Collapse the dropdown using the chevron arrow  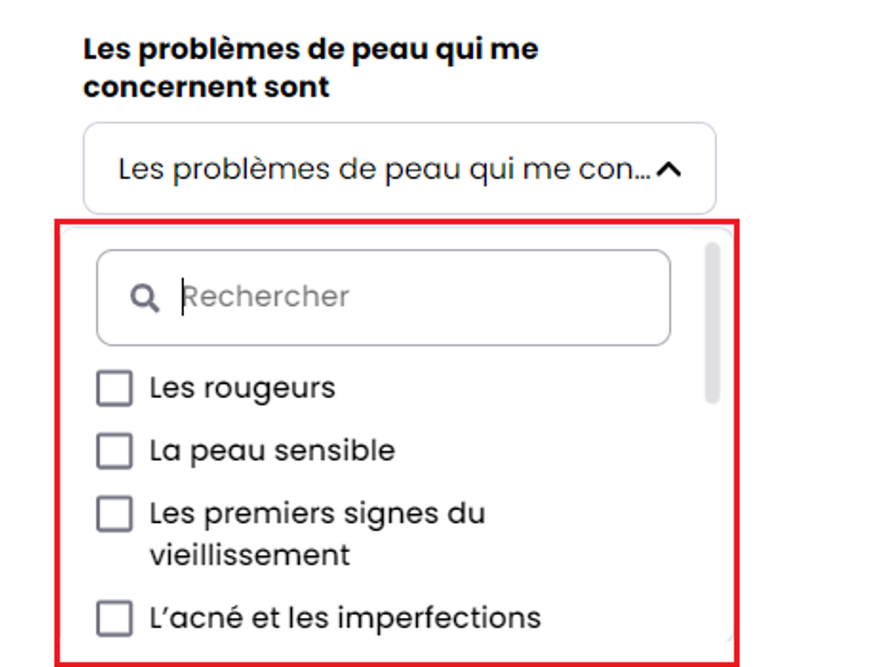(669, 170)
